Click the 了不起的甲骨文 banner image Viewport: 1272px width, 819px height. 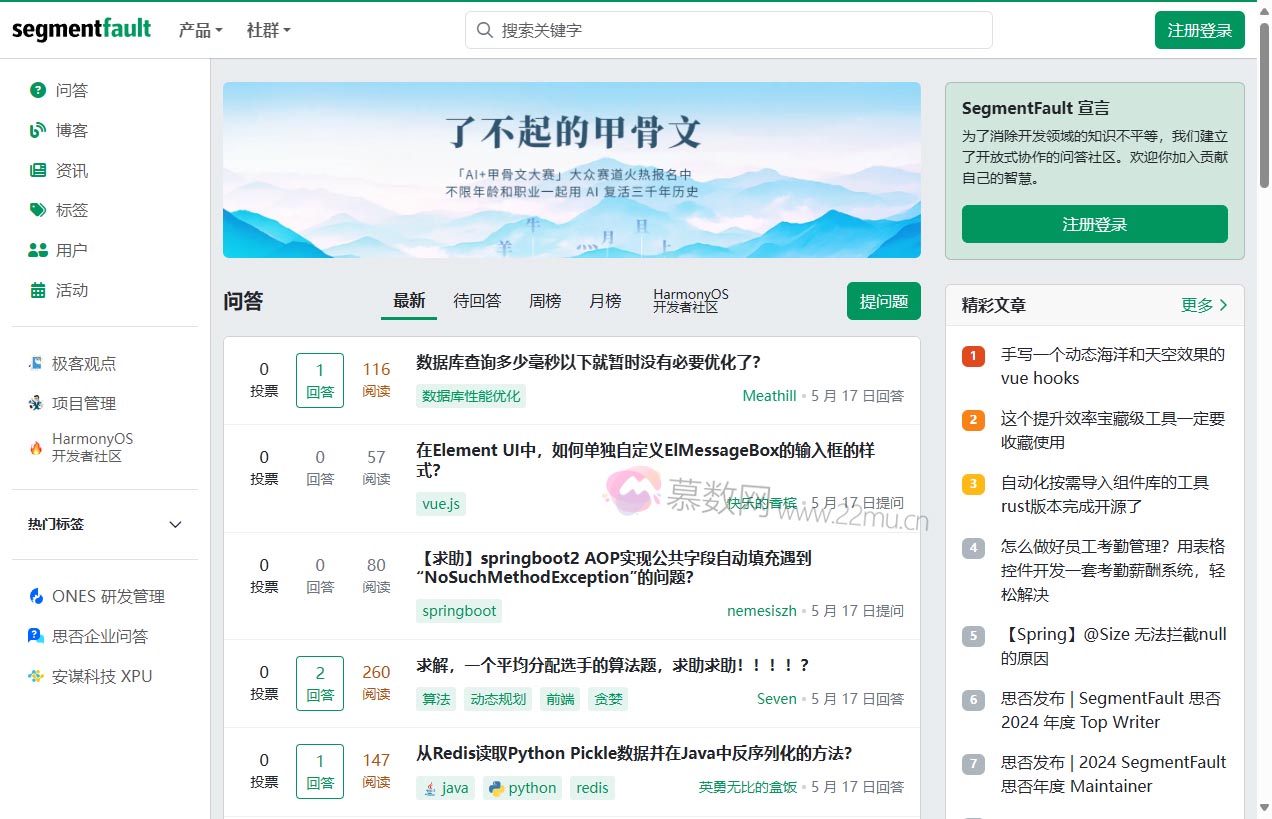pos(571,170)
